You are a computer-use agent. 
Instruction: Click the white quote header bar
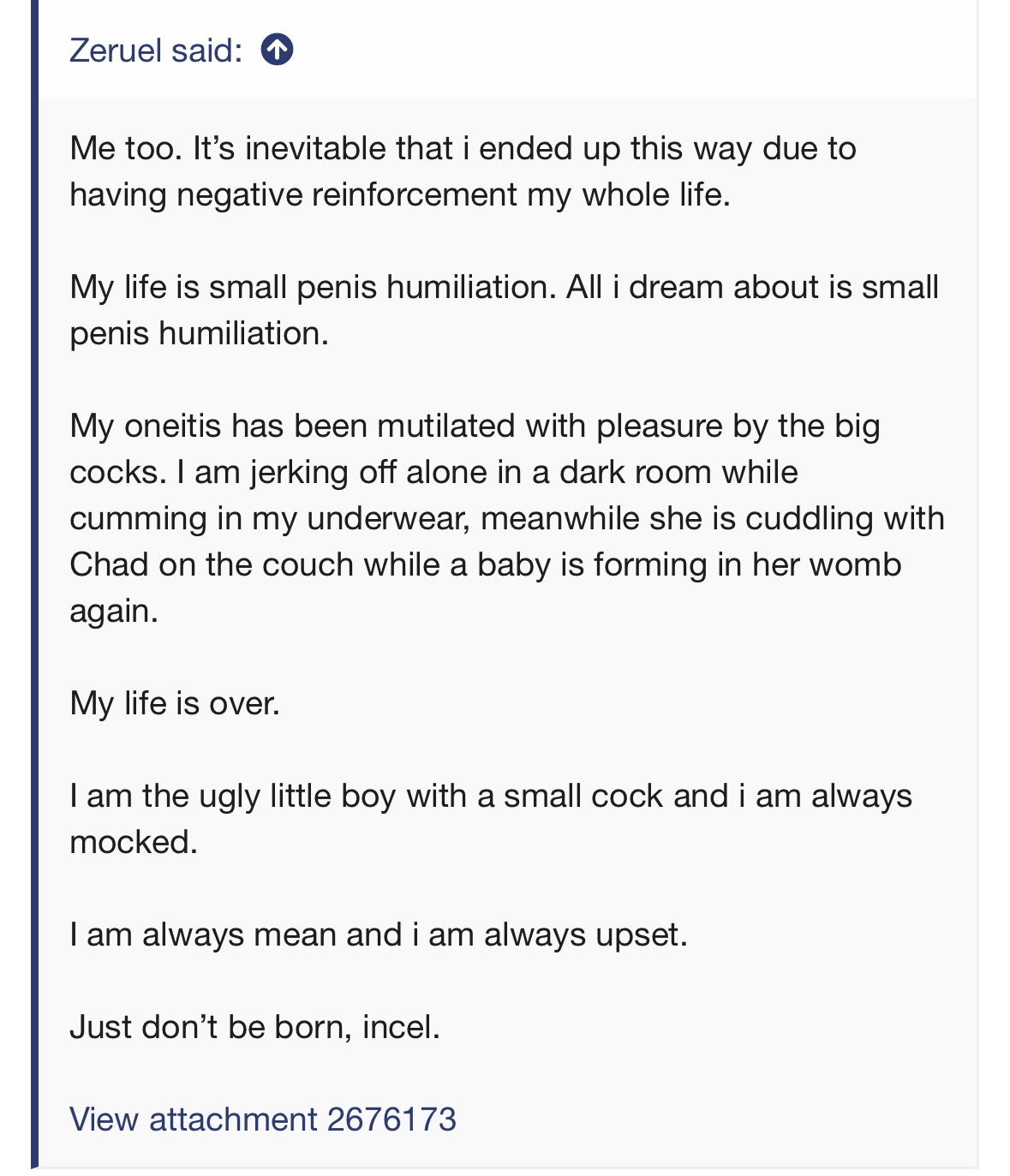pyautogui.click(x=507, y=49)
